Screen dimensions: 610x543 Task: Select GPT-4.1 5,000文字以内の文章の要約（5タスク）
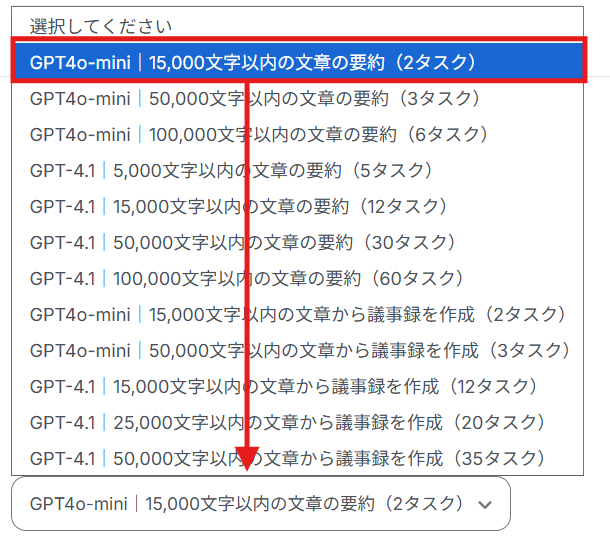click(297, 170)
